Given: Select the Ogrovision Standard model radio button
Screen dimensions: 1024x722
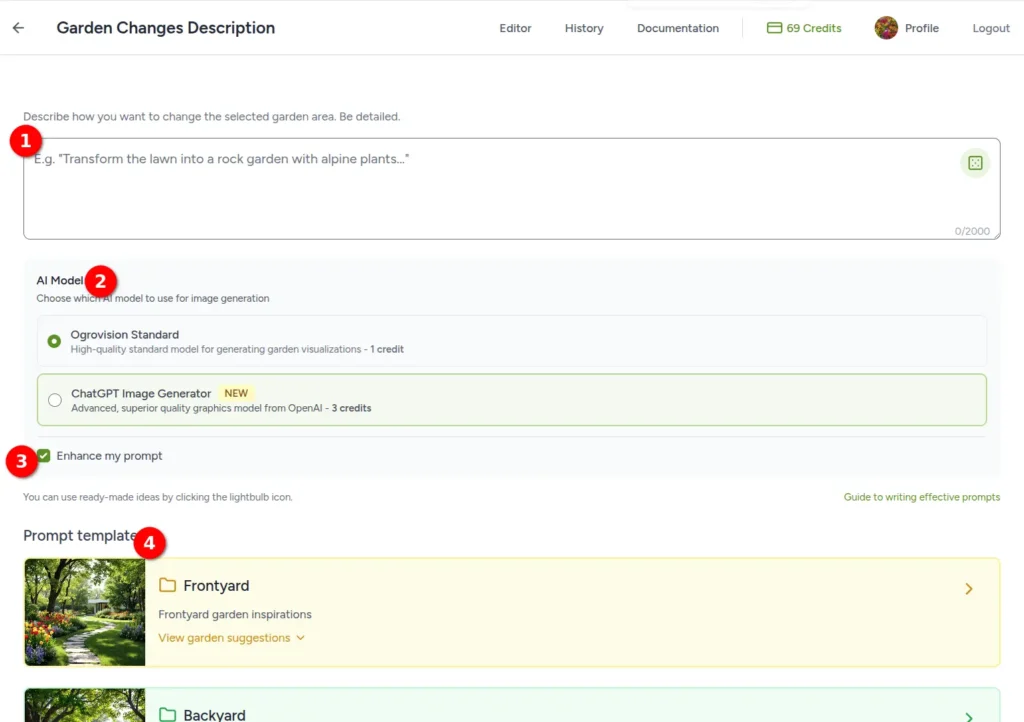Looking at the screenshot, I should (x=54, y=341).
